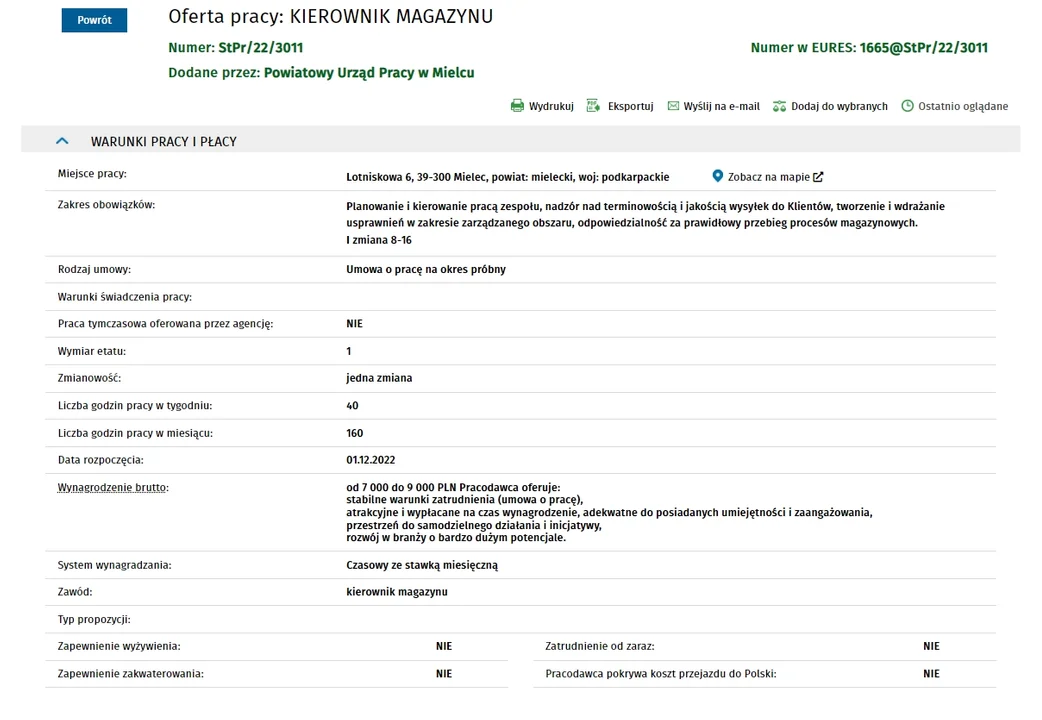
Task: Click the address Lotniskowa 6, 39-300 Mielec
Action: point(417,177)
